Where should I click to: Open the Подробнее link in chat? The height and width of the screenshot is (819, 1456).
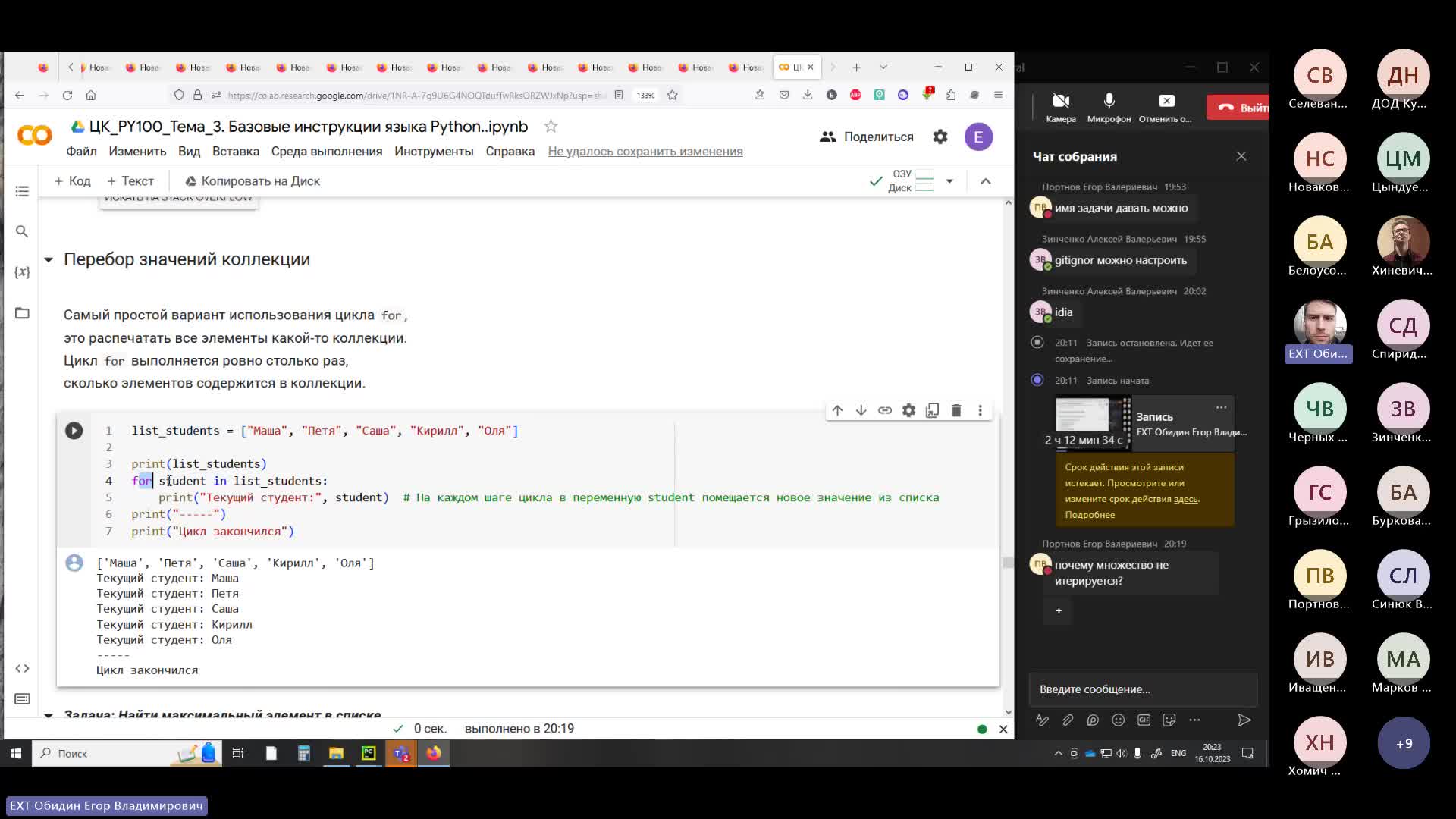[x=1090, y=515]
